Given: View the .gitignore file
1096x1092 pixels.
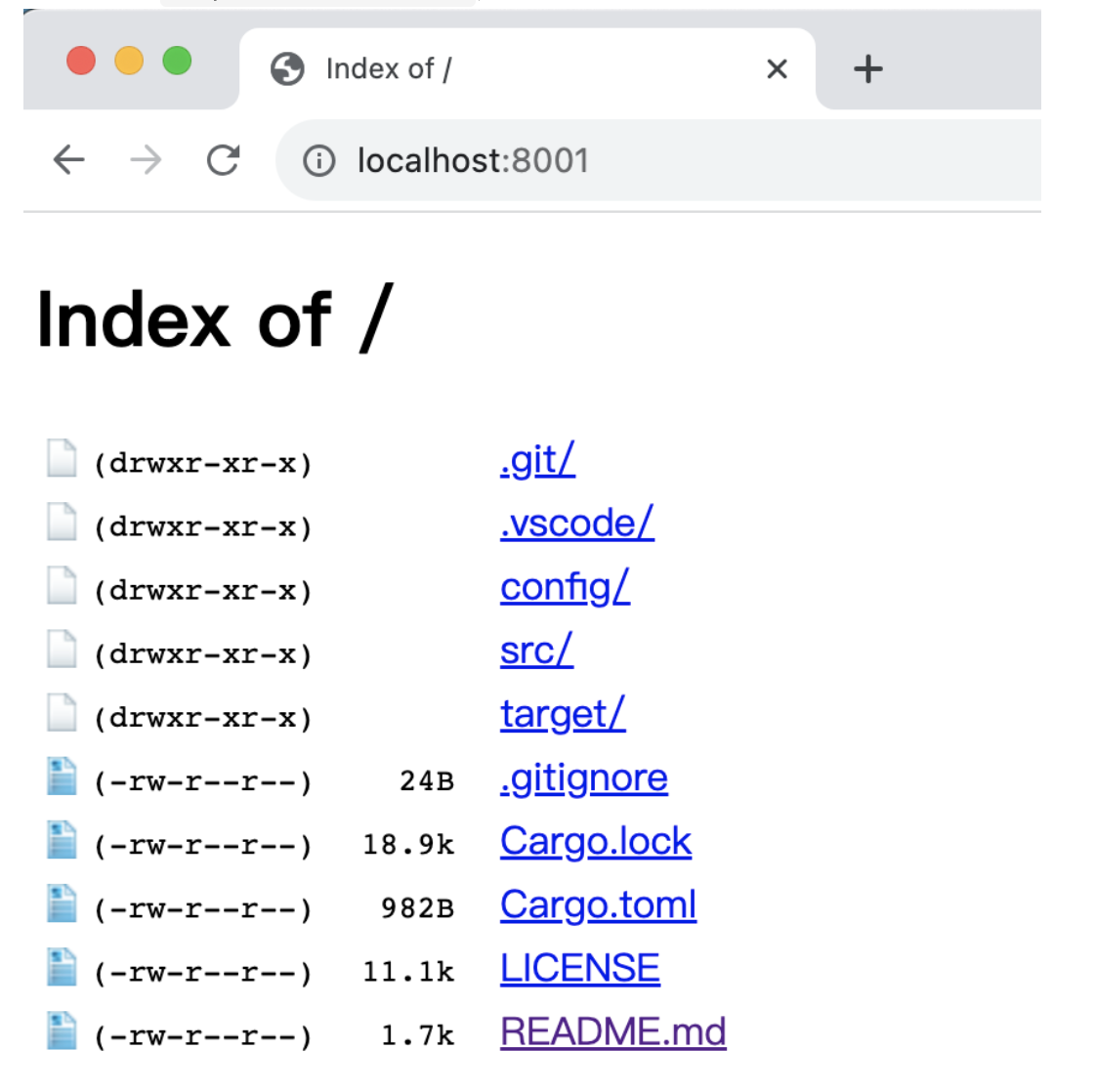Looking at the screenshot, I should (583, 778).
